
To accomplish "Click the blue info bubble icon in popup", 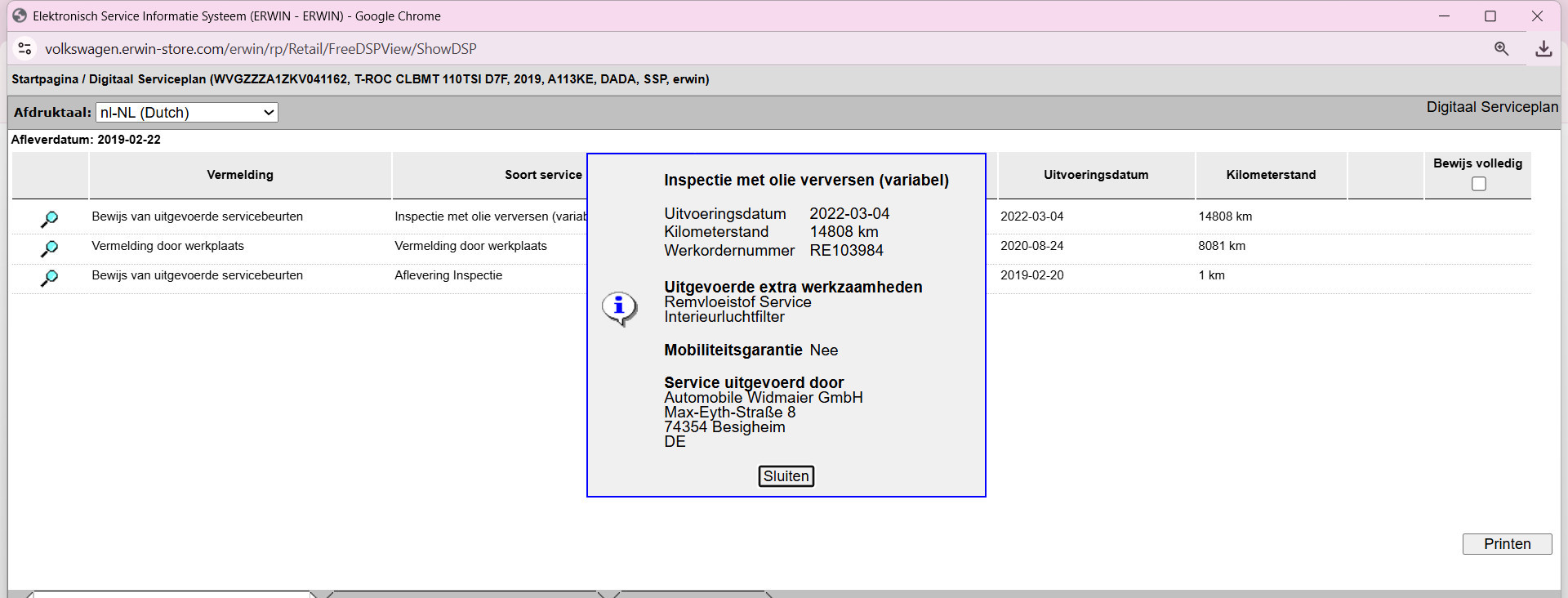I will pyautogui.click(x=619, y=307).
